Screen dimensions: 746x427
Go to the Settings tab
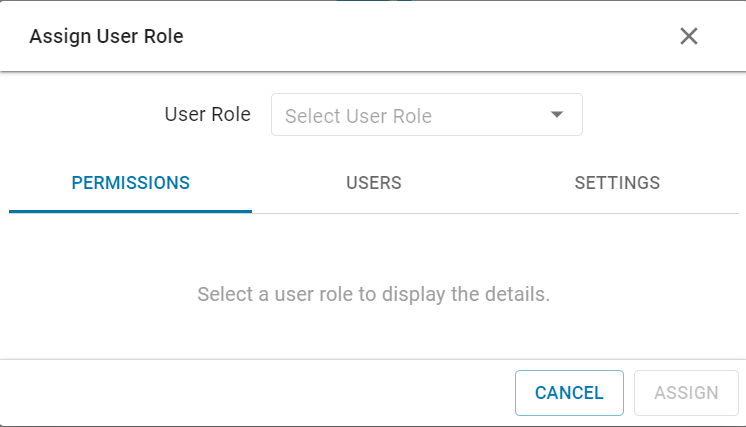pyautogui.click(x=617, y=183)
